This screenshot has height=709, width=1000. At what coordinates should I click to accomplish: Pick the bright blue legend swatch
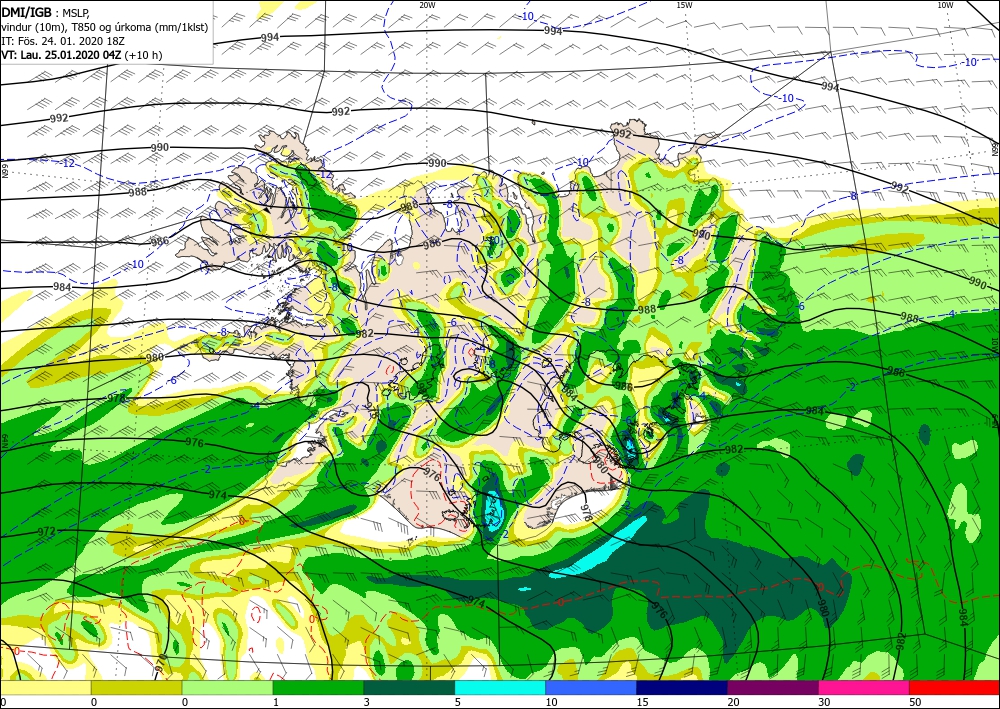pos(591,688)
